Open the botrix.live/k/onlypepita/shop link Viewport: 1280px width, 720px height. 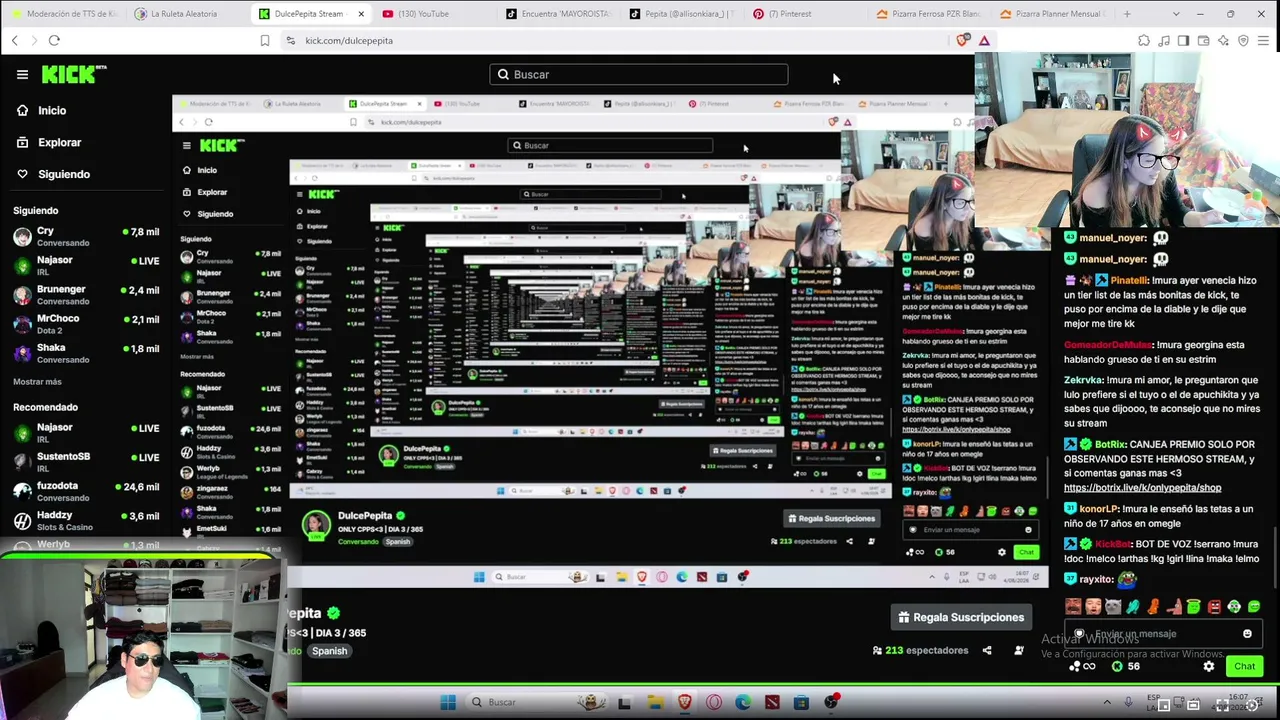pos(1142,488)
